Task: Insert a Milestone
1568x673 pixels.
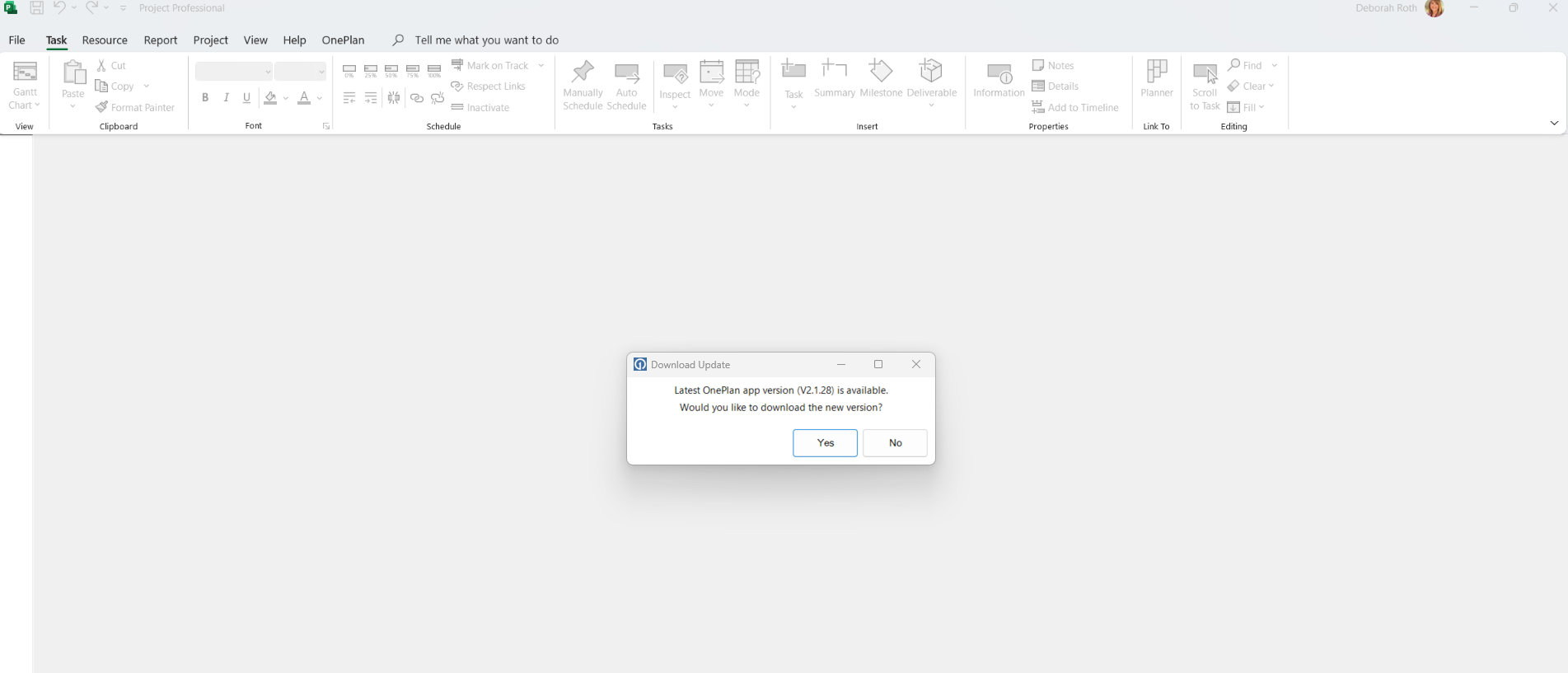Action: coord(881,79)
